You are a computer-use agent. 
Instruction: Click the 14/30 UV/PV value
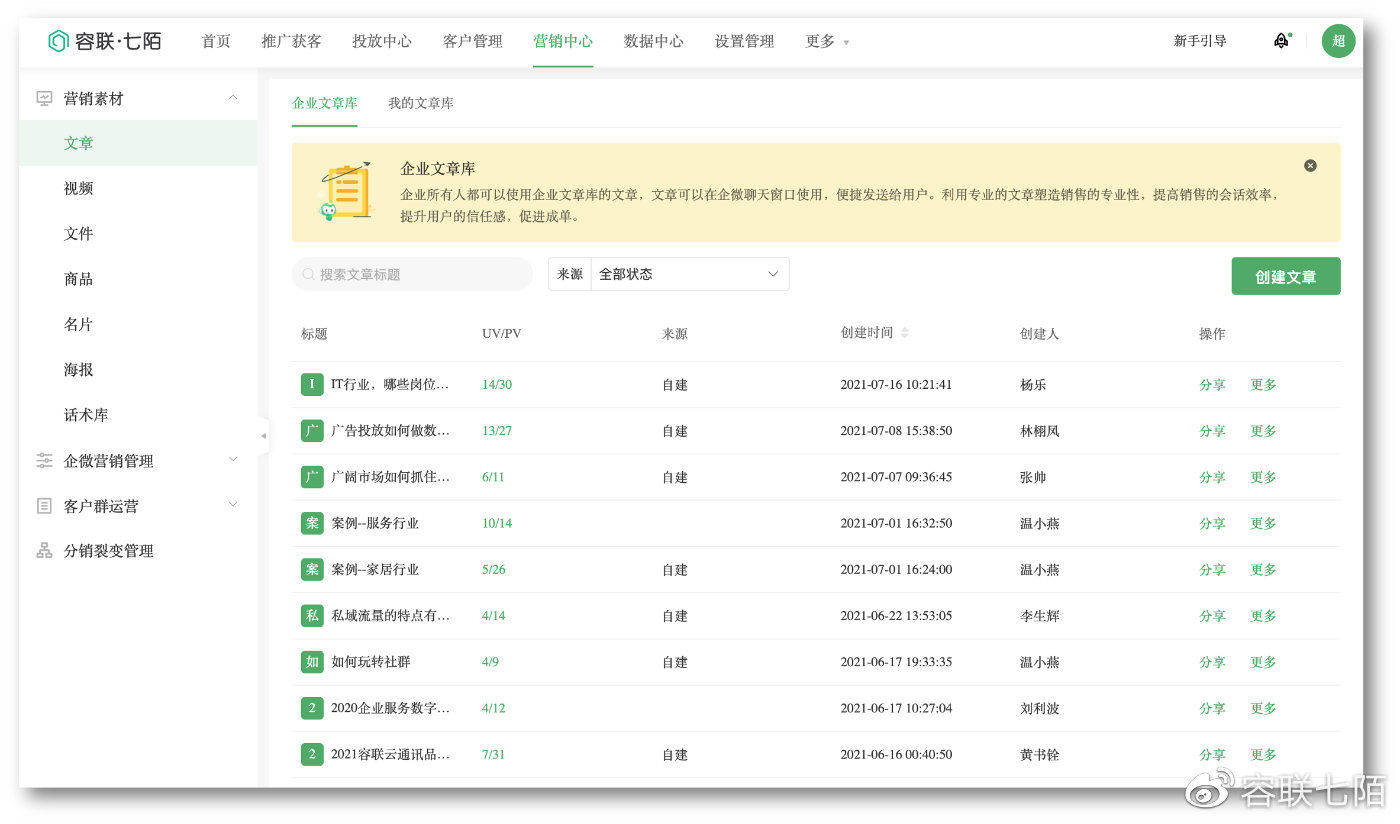pos(497,384)
